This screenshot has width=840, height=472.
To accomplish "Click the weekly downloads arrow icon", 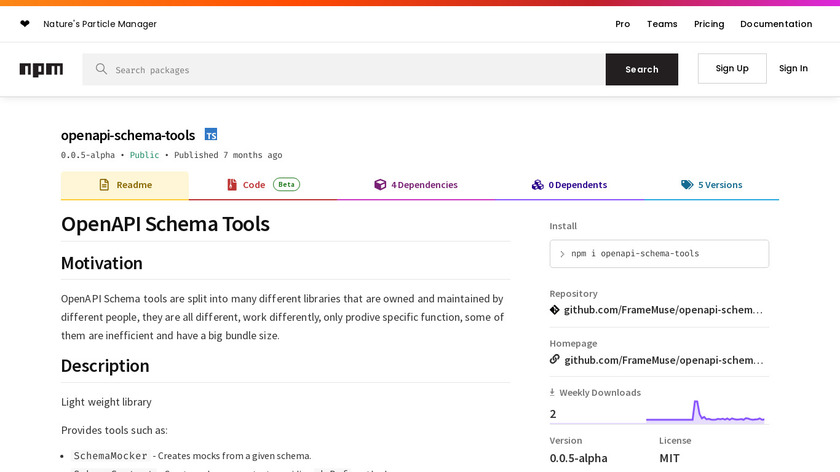I will coord(552,392).
